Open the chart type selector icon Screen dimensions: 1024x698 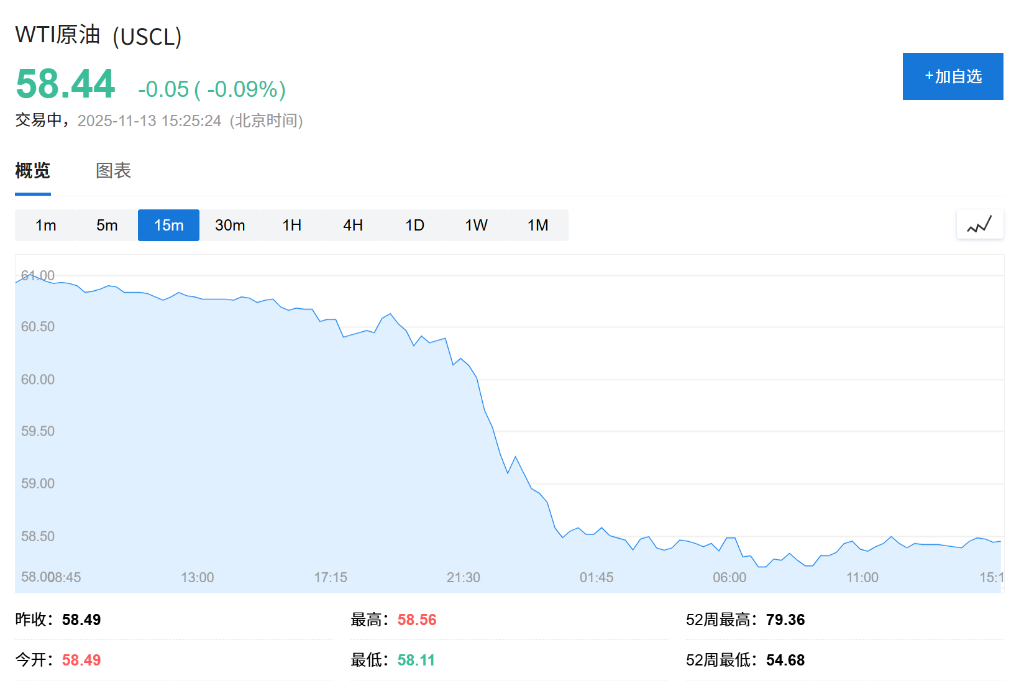pyautogui.click(x=979, y=224)
